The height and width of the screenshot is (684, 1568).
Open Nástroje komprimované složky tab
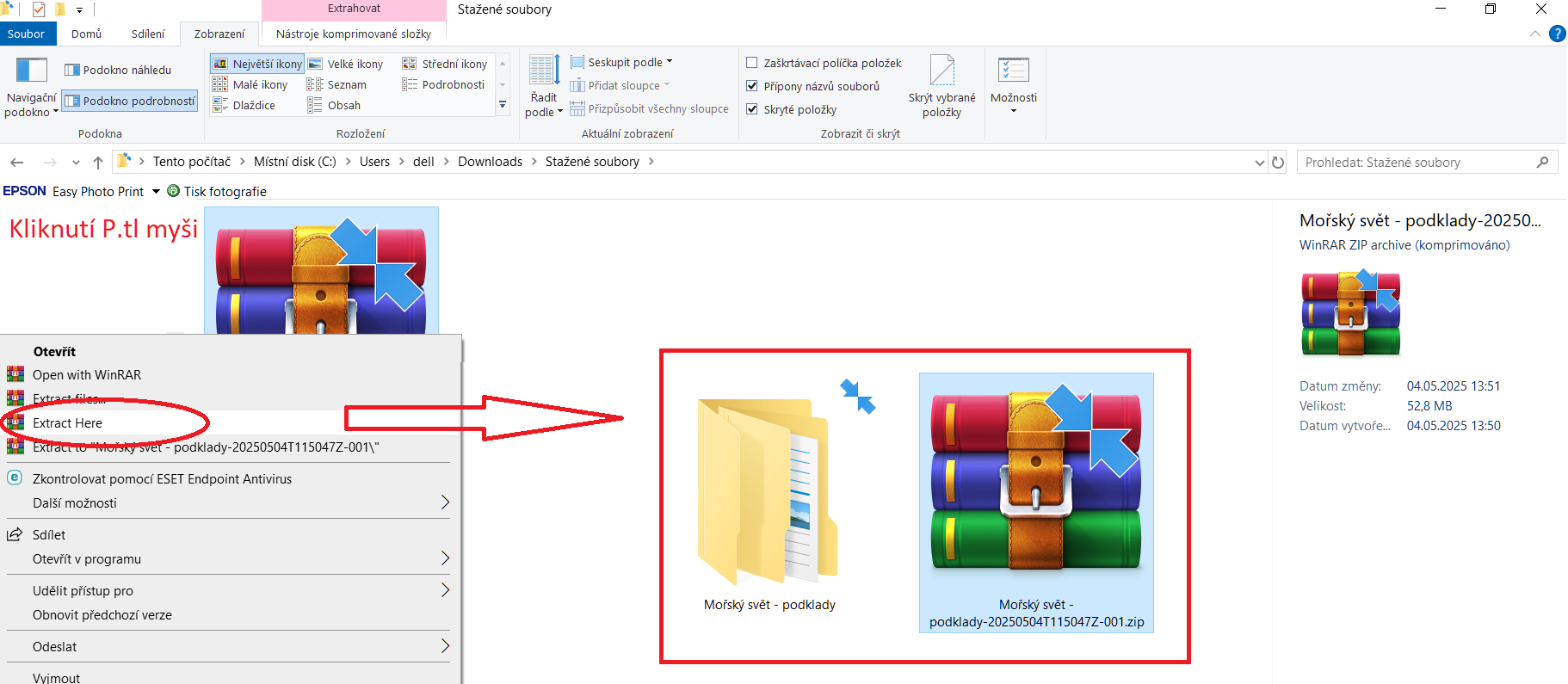click(x=354, y=34)
